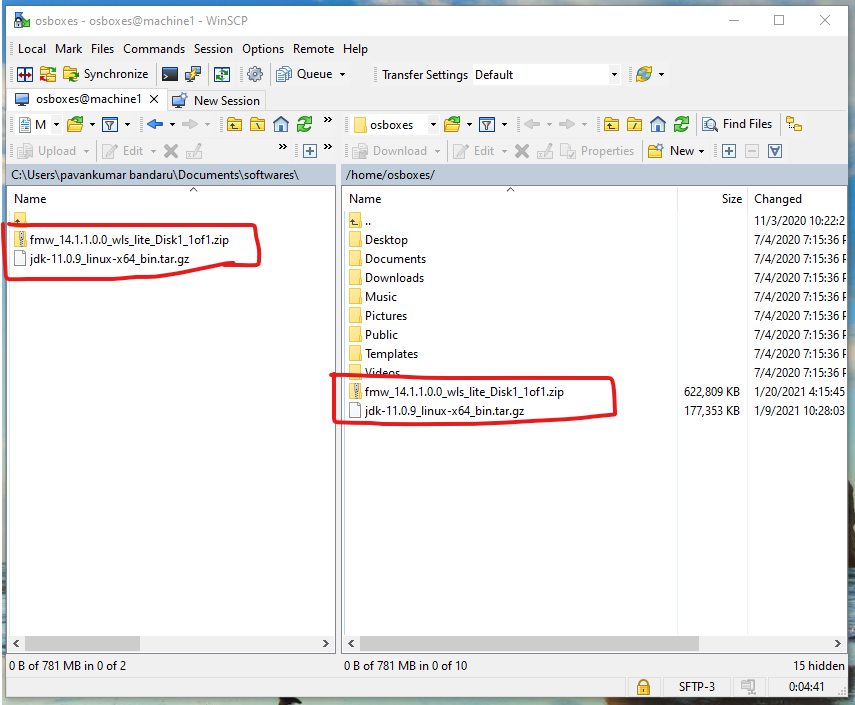The height and width of the screenshot is (705, 855).
Task: Open the Help menu
Action: (355, 49)
